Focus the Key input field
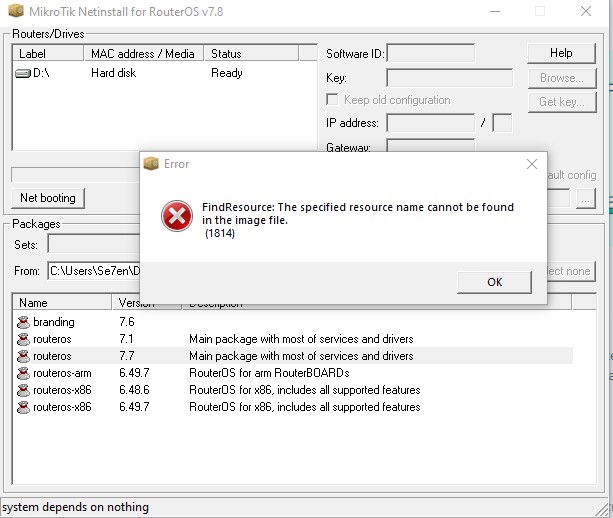613x518 pixels. tap(450, 78)
